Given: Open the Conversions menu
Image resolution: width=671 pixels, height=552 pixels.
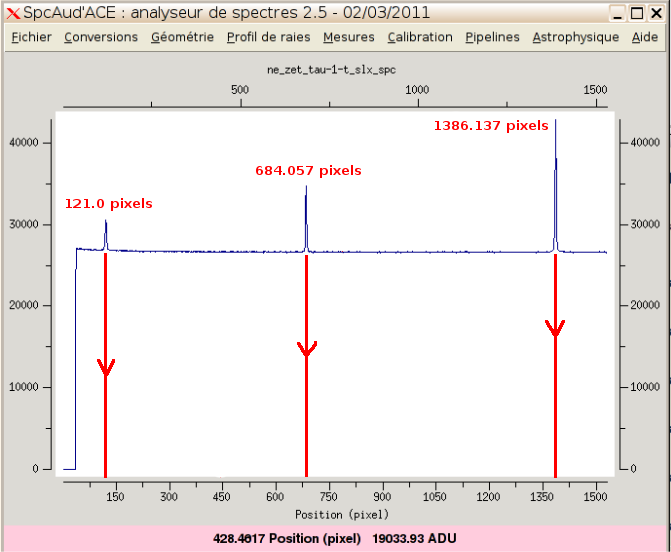Looking at the screenshot, I should pos(101,37).
